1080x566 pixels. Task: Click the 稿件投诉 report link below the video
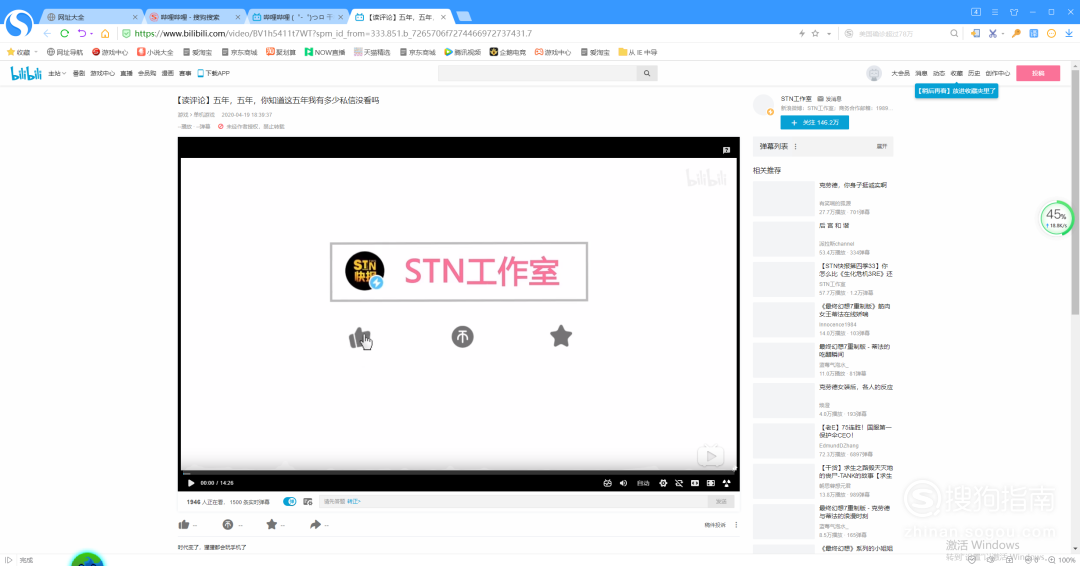pyautogui.click(x=714, y=525)
